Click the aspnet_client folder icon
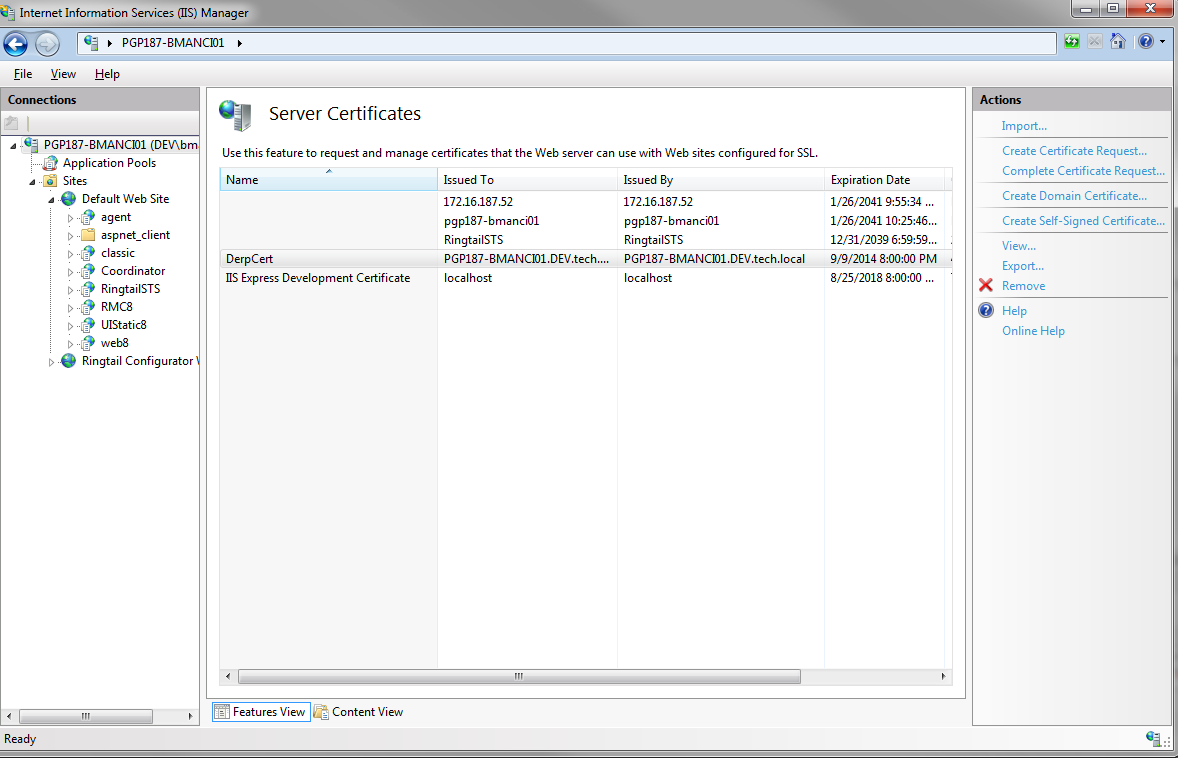Screen dimensions: 1178x758 click(x=88, y=235)
